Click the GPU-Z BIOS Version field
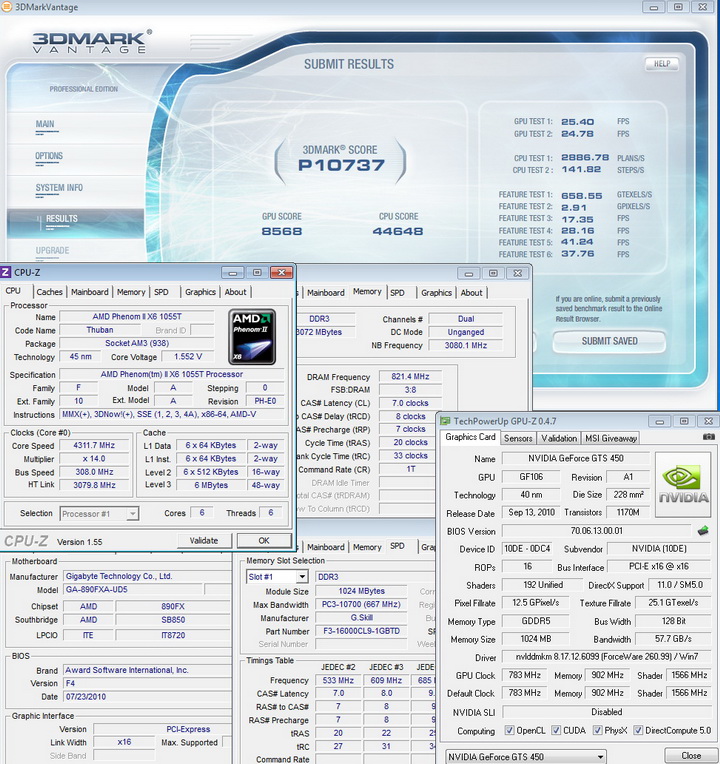 click(597, 531)
